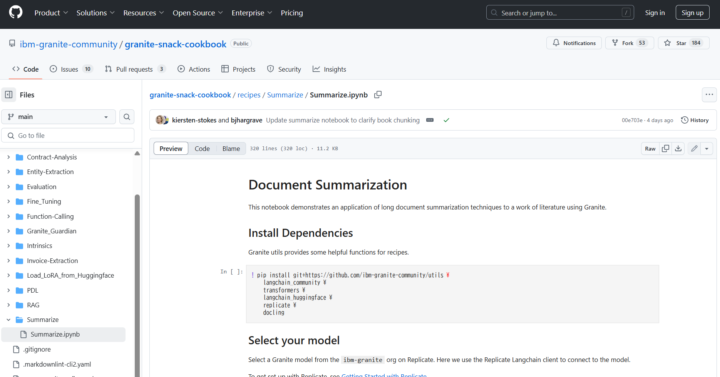Open the Invoice-Extraction folder

pyautogui.click(x=52, y=260)
